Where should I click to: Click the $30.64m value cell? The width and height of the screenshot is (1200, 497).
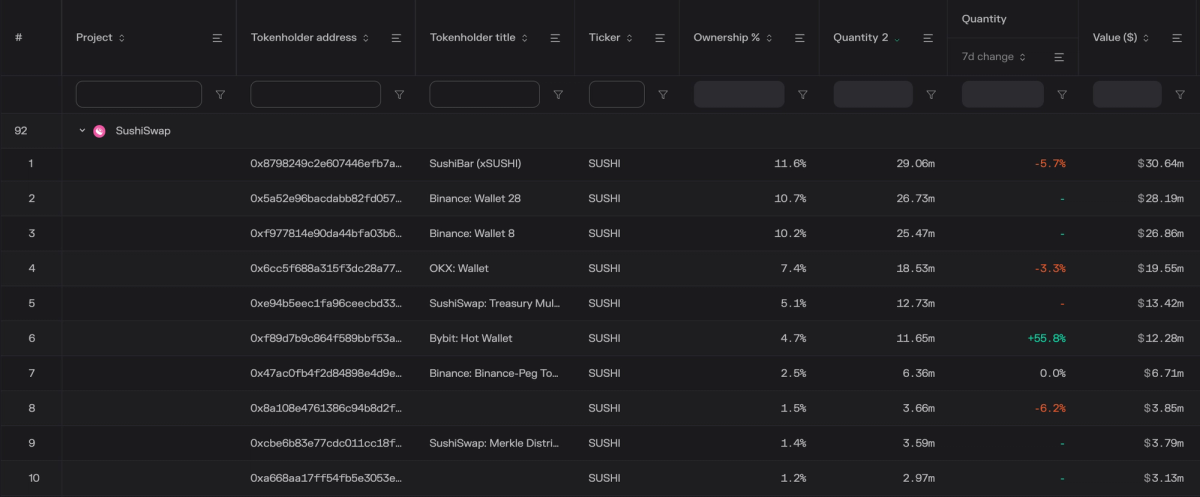pyautogui.click(x=1161, y=163)
